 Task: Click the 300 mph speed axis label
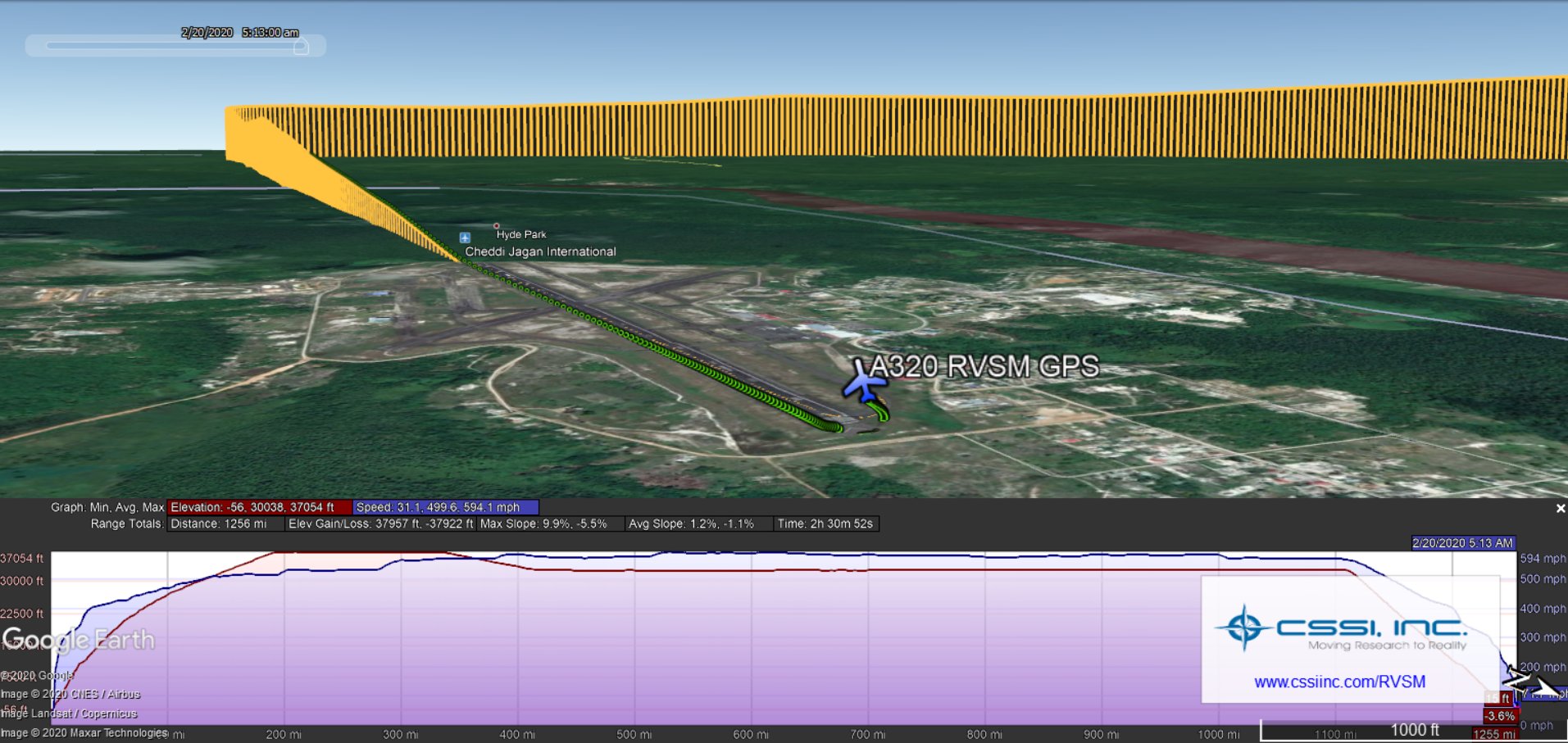click(x=1543, y=637)
